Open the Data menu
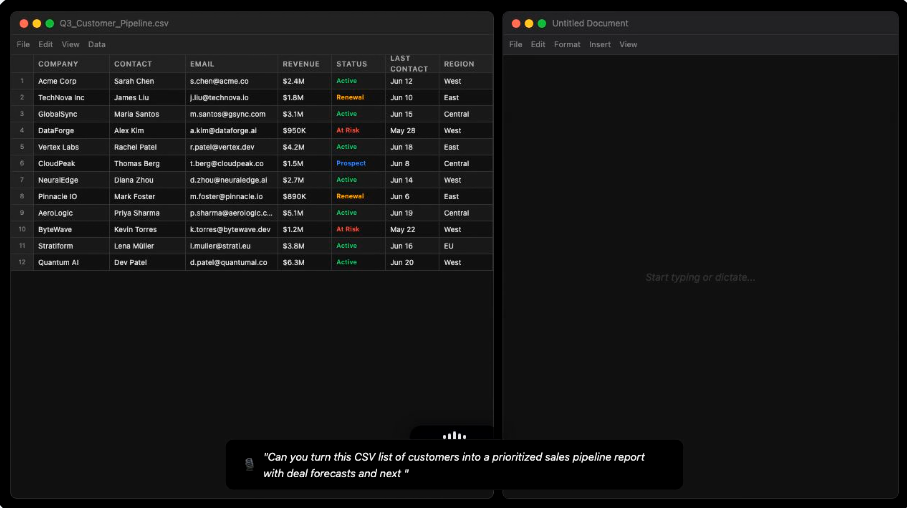This screenshot has height=508, width=907. pyautogui.click(x=97, y=44)
